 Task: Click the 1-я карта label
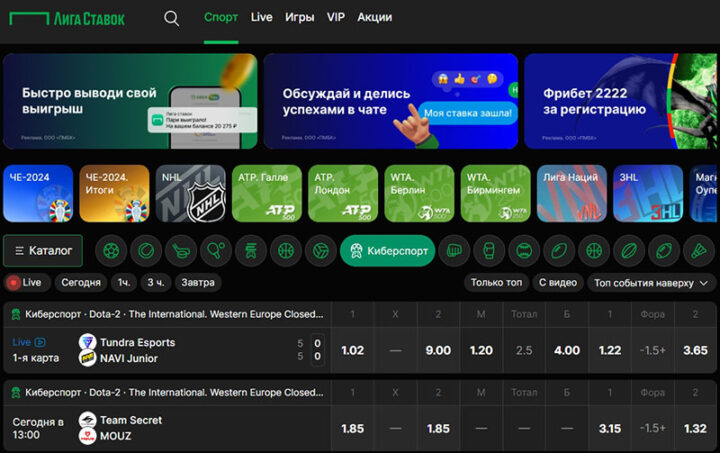click(x=36, y=358)
